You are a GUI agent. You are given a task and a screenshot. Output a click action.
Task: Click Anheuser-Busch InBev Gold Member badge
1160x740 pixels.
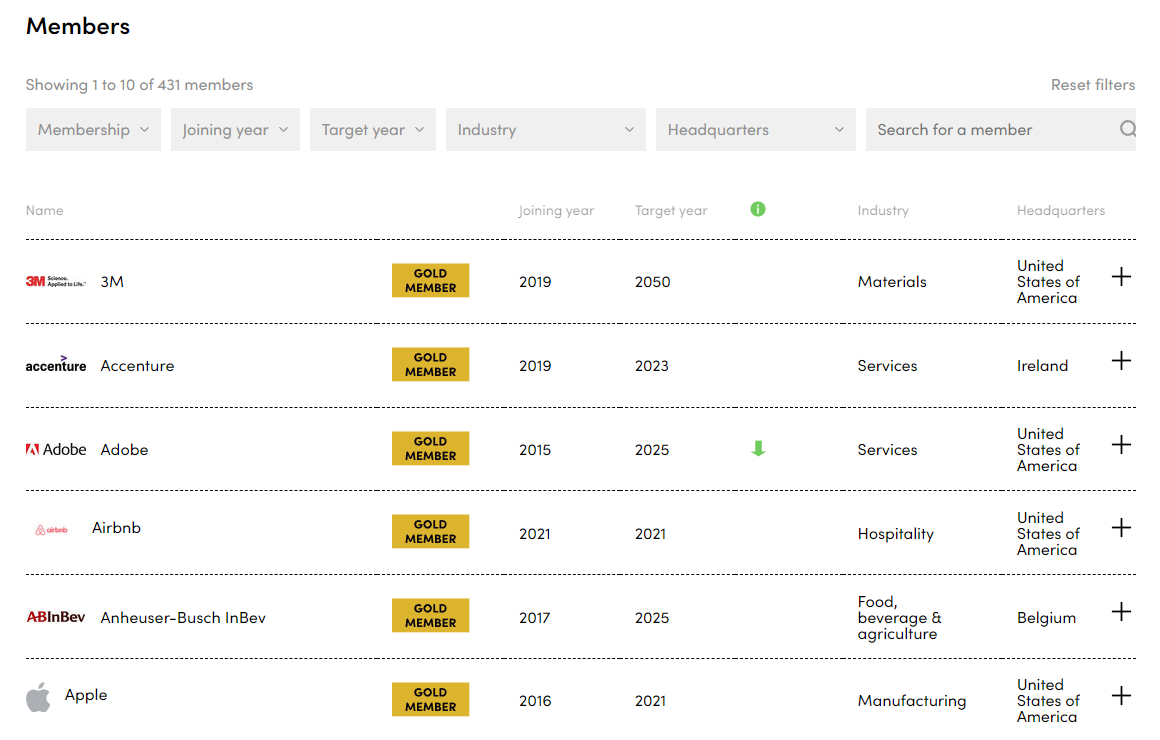431,616
